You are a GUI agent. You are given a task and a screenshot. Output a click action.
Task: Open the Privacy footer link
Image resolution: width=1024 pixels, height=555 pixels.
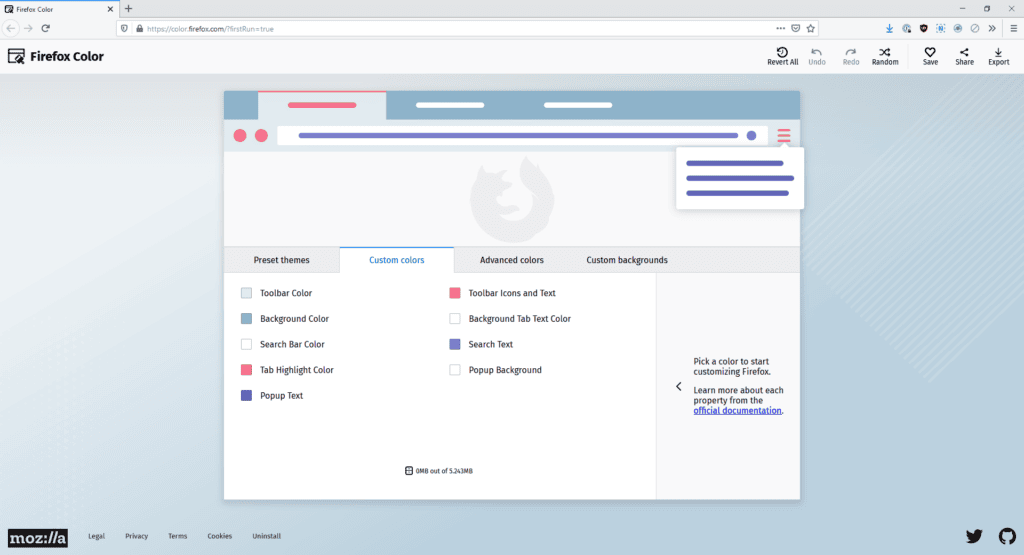click(x=136, y=536)
